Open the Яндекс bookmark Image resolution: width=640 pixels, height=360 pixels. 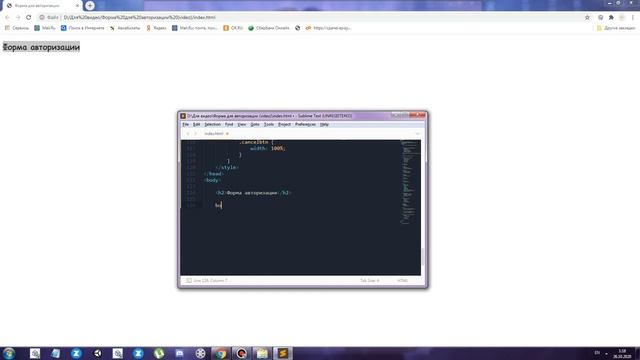pyautogui.click(x=156, y=28)
